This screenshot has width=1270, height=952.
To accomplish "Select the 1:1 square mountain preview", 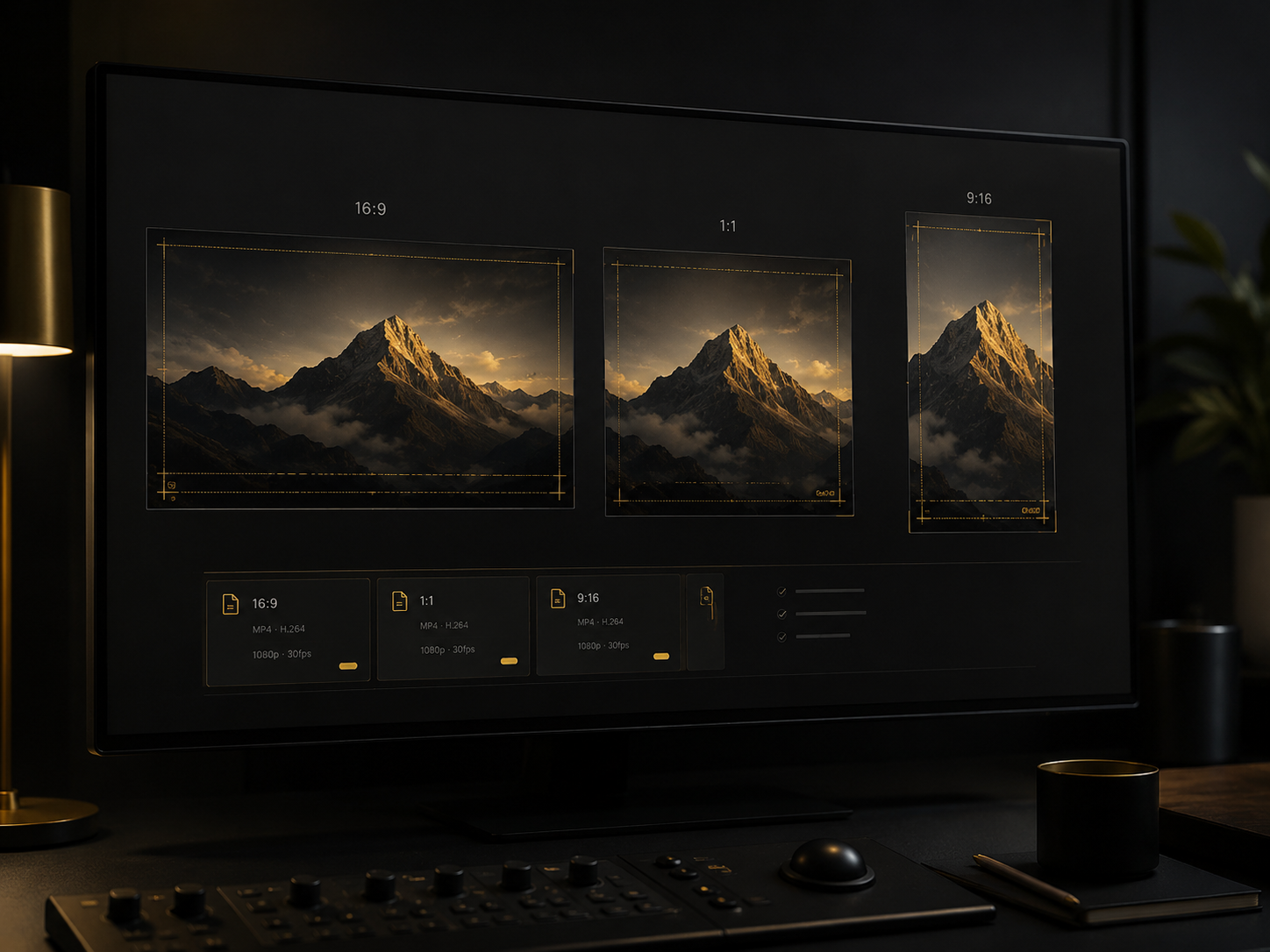I will click(x=728, y=382).
